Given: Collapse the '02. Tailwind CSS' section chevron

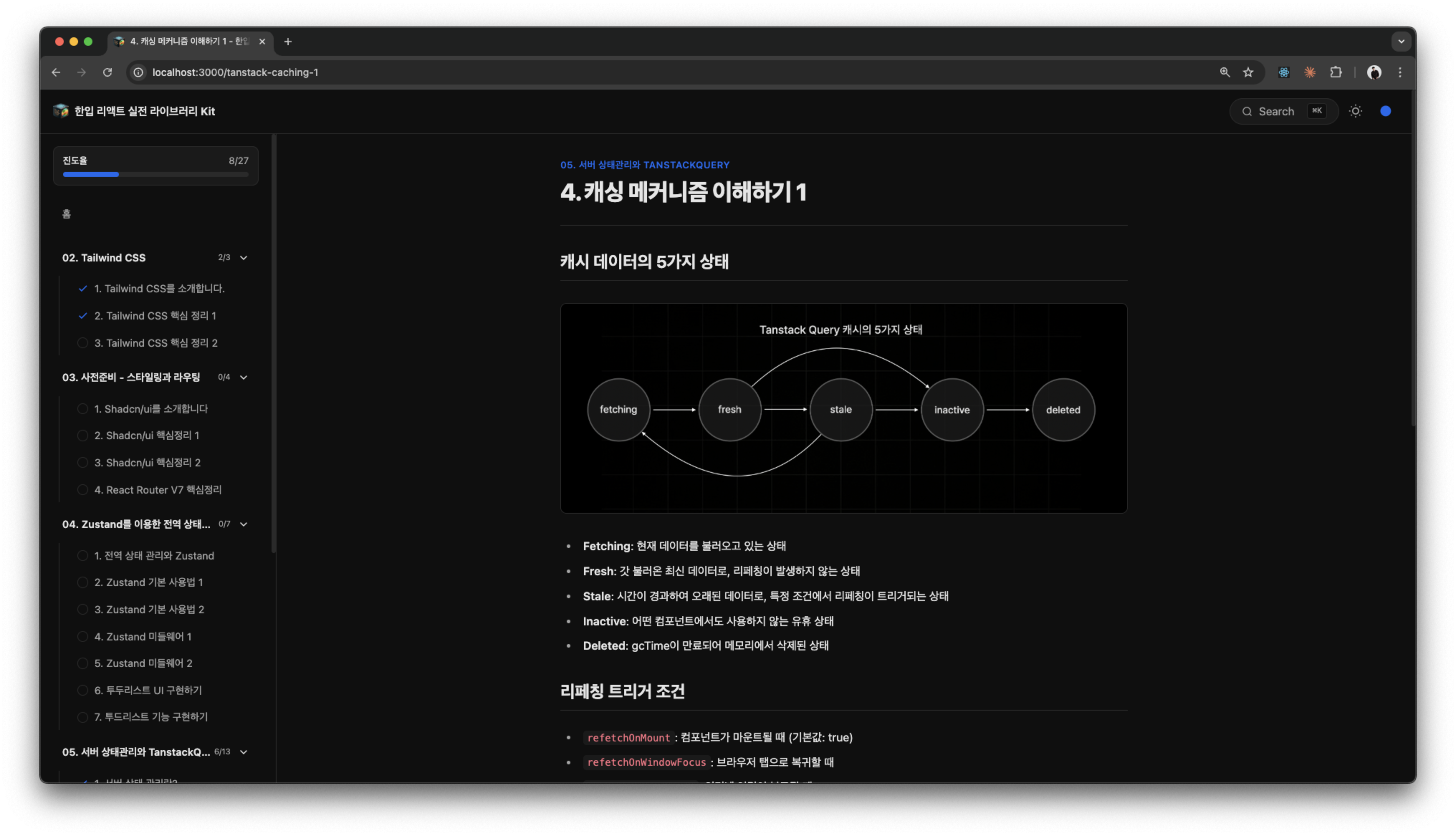Looking at the screenshot, I should point(243,258).
